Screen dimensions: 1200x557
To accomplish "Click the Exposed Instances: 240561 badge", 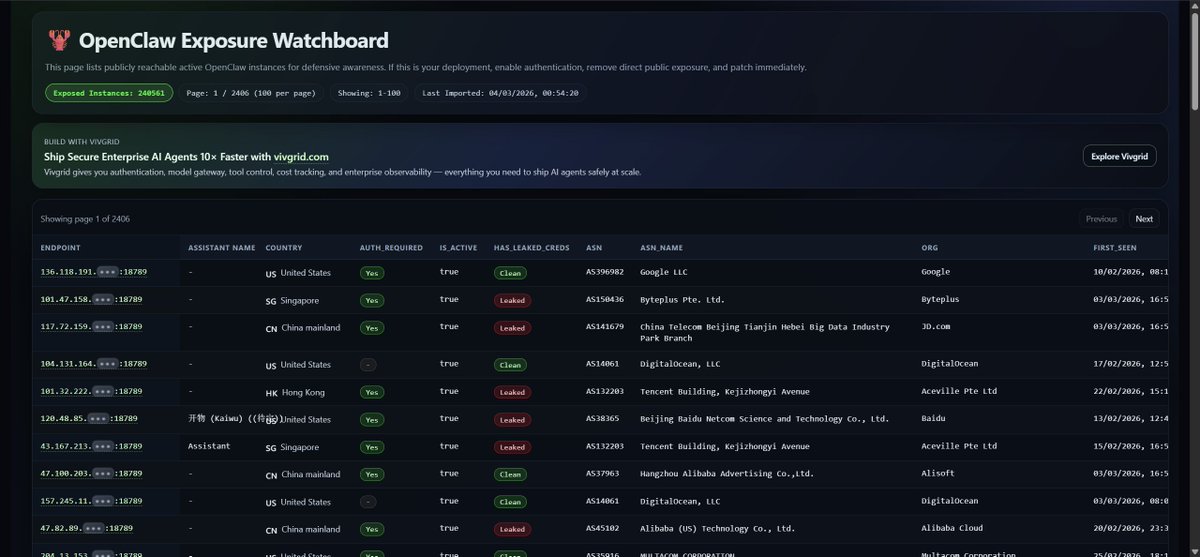I will pyautogui.click(x=109, y=93).
